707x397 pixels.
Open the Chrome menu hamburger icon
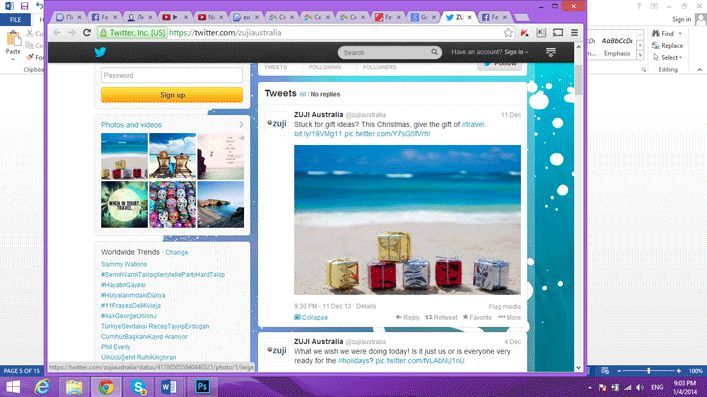[x=574, y=32]
